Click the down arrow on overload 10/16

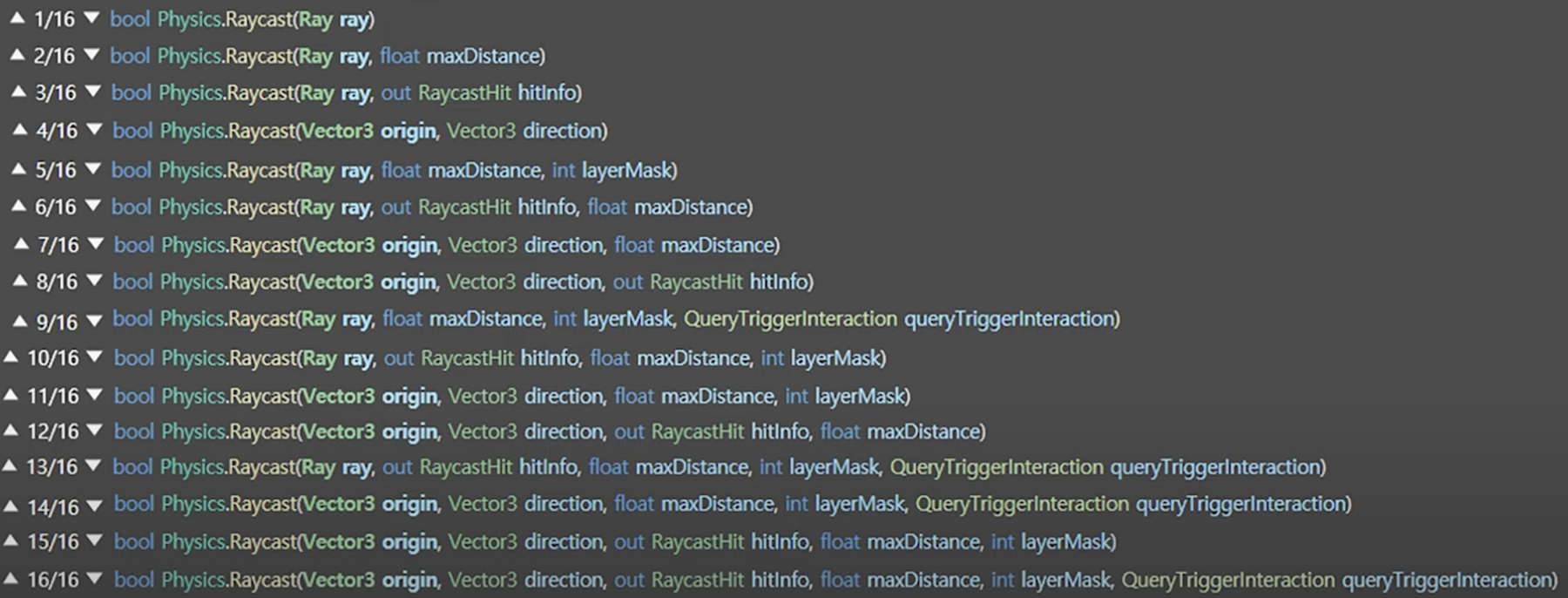click(x=95, y=356)
